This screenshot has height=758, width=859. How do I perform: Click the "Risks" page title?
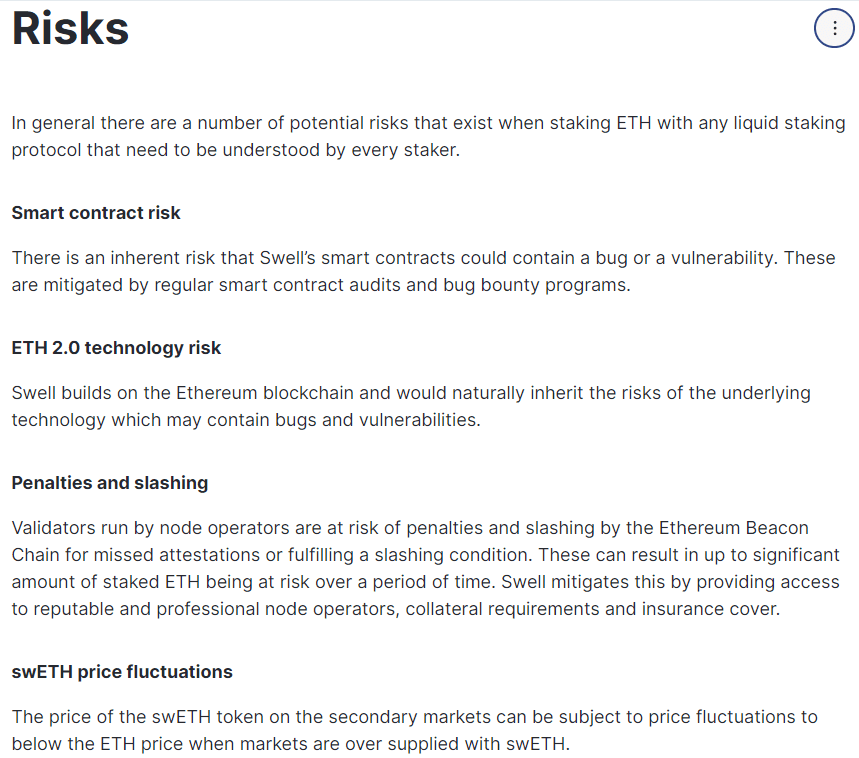(70, 29)
